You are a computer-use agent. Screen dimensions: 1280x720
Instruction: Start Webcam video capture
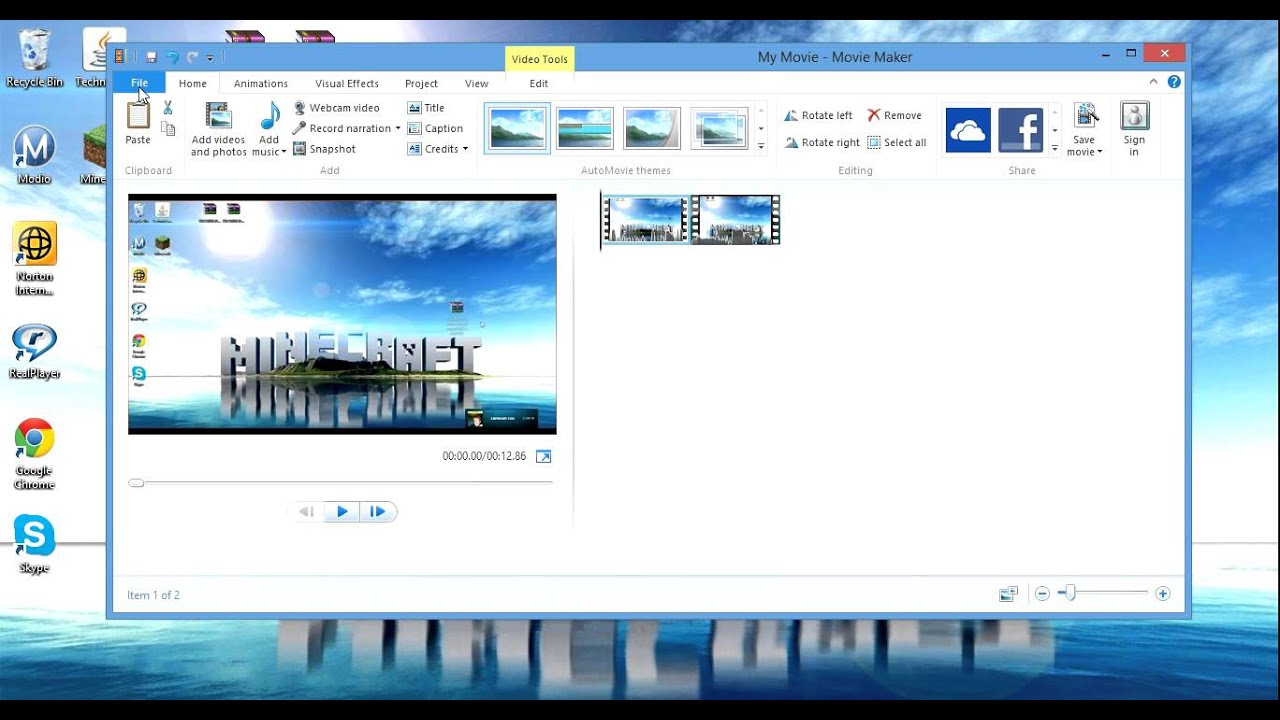[x=336, y=108]
